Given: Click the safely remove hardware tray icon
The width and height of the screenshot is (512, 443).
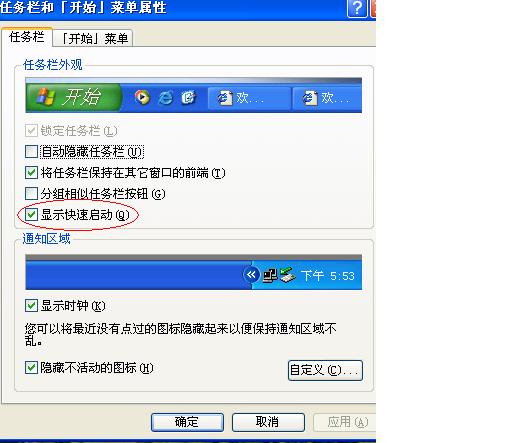Looking at the screenshot, I should coord(287,275).
